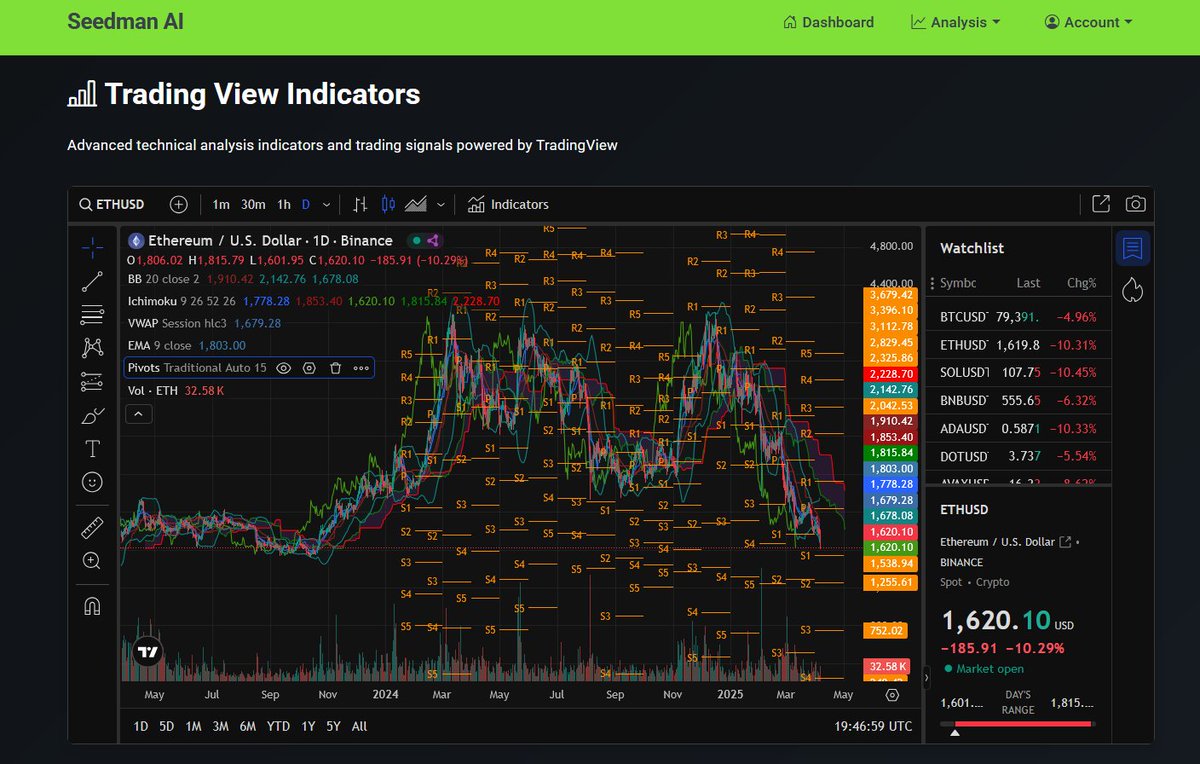Click the Ichimoku indicator legend
The height and width of the screenshot is (764, 1200).
point(180,301)
